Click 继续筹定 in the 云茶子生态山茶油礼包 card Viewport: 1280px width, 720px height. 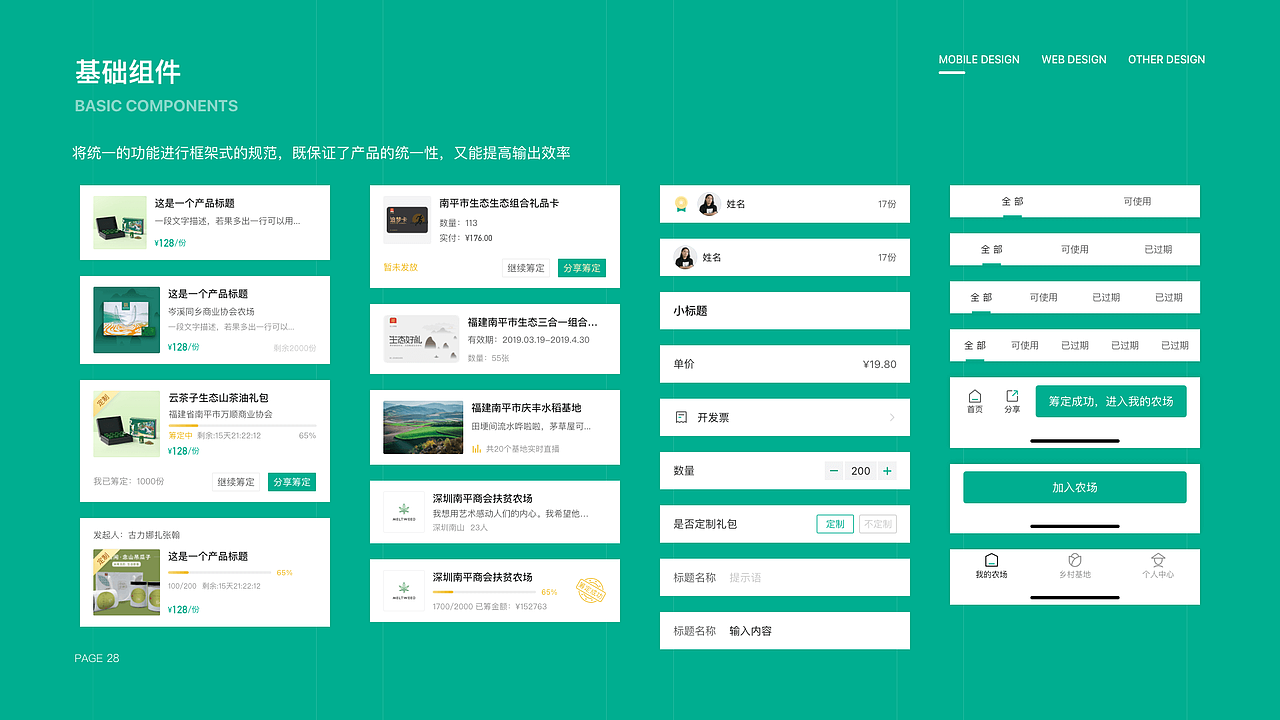coord(235,482)
